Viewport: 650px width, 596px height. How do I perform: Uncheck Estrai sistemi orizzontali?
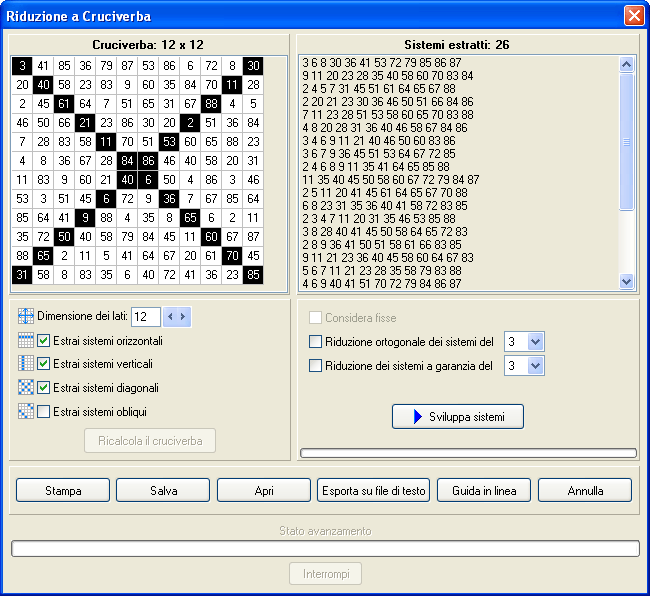[x=44, y=341]
